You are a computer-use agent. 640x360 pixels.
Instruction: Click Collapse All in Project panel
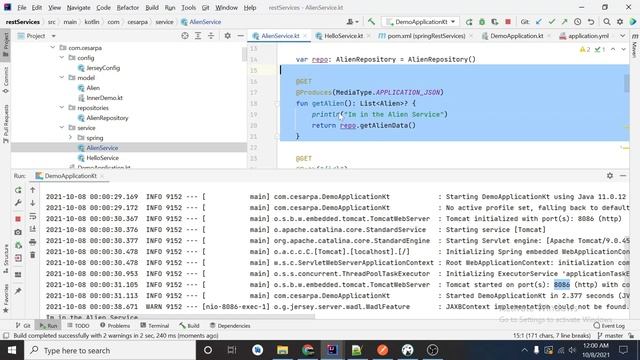211,36
